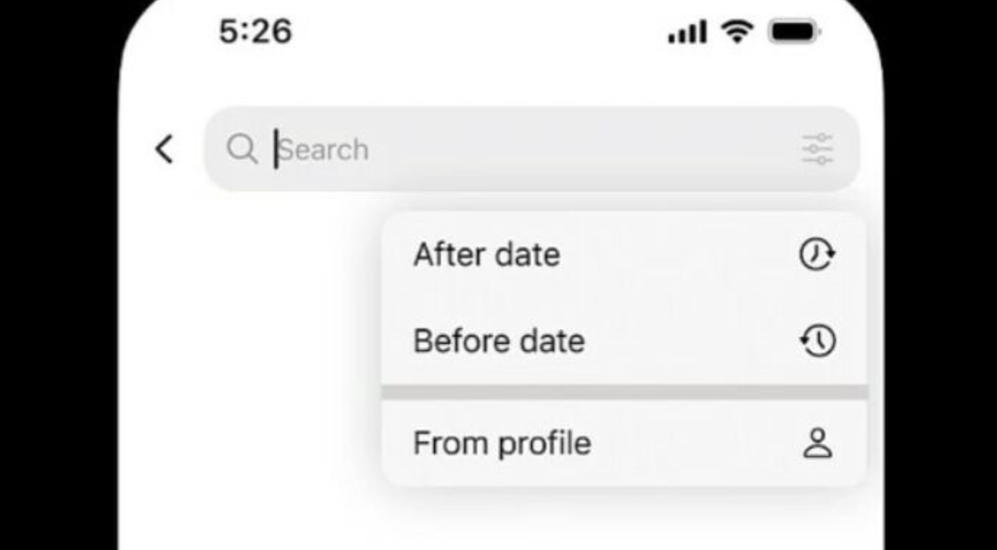Image resolution: width=997 pixels, height=550 pixels.
Task: Click the clock icon beside After date
Action: [817, 254]
